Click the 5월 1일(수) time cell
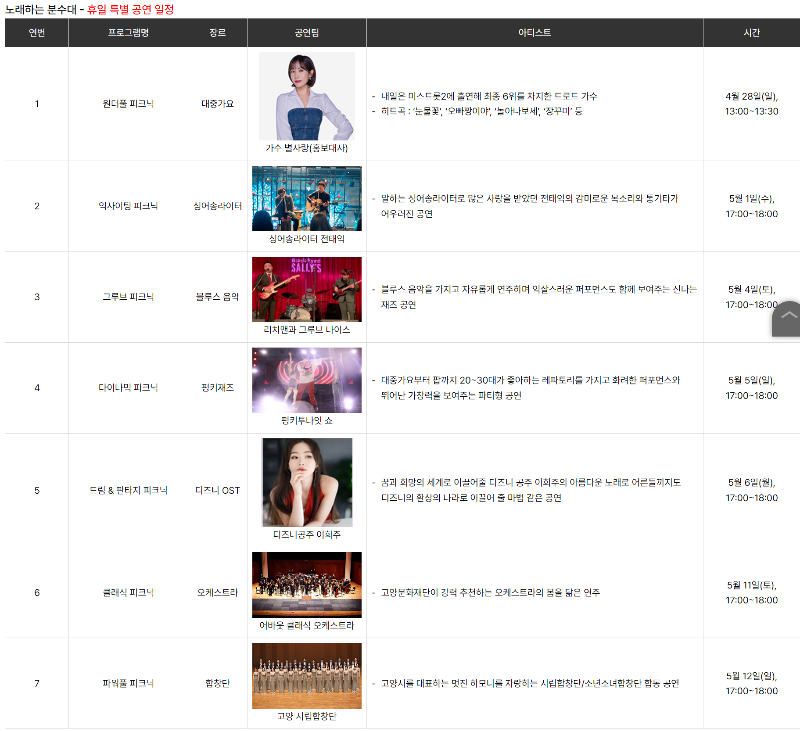 pyautogui.click(x=752, y=206)
